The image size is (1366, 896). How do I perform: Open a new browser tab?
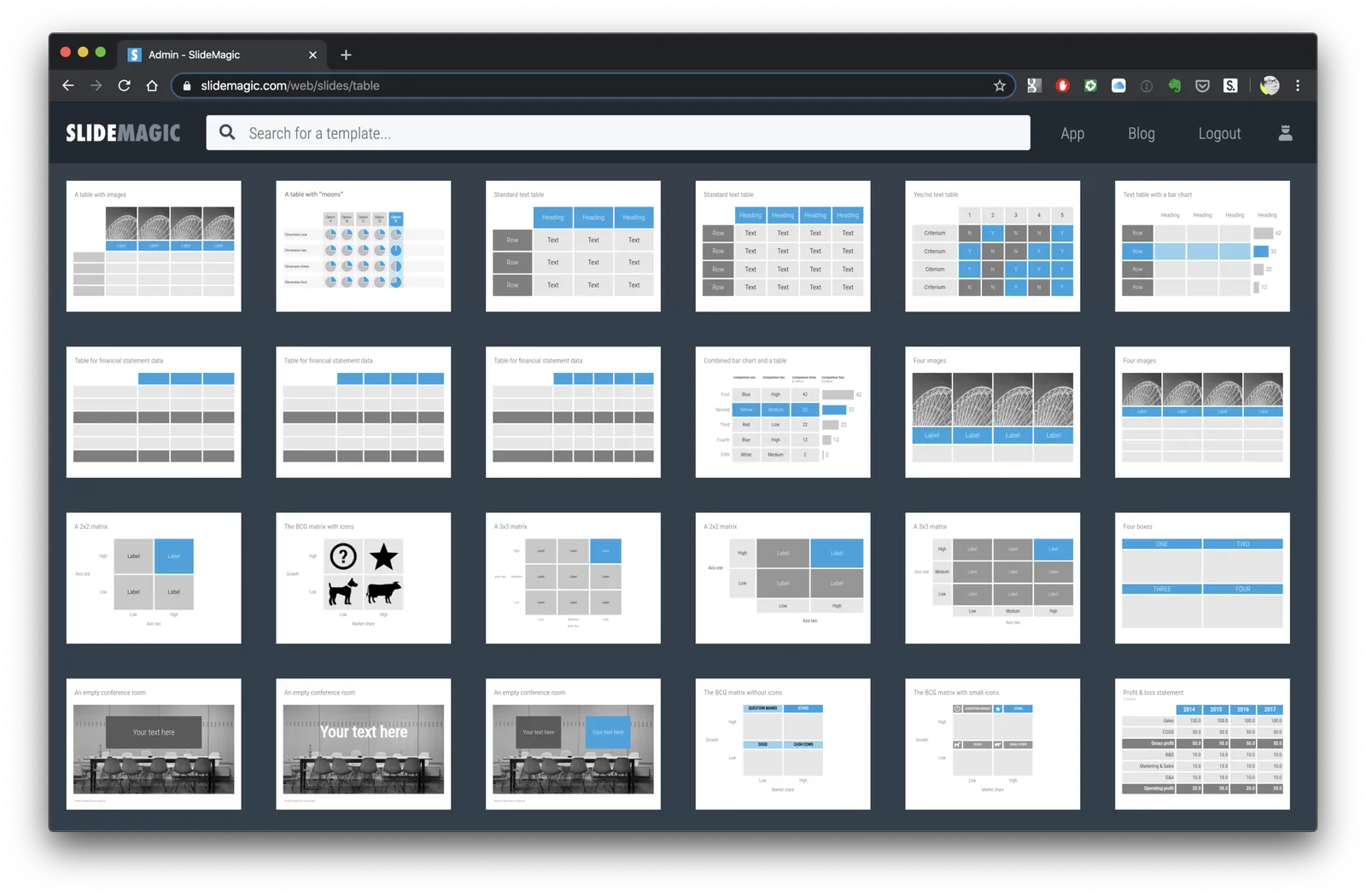pos(346,55)
